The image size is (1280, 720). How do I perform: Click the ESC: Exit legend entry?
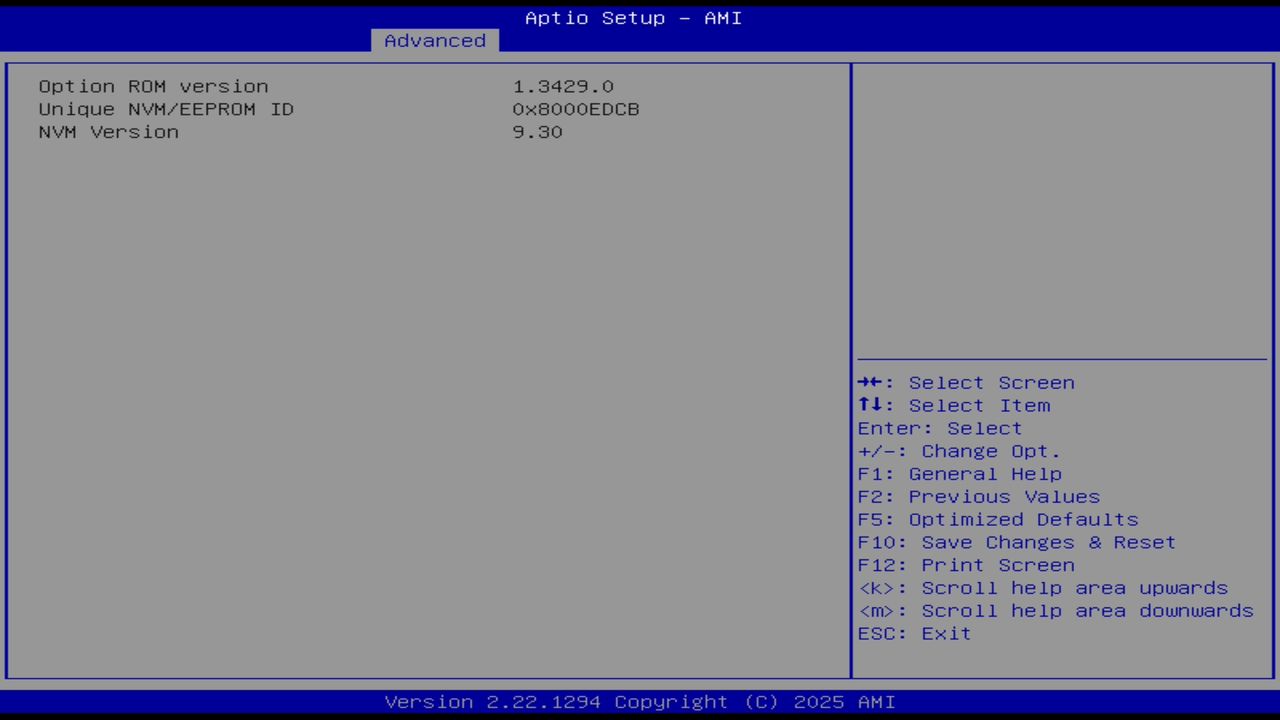point(913,633)
